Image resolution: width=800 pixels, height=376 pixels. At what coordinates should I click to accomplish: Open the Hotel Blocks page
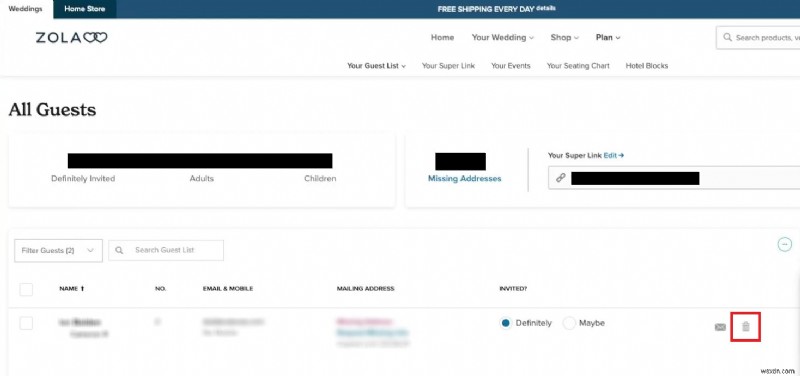[x=647, y=66]
